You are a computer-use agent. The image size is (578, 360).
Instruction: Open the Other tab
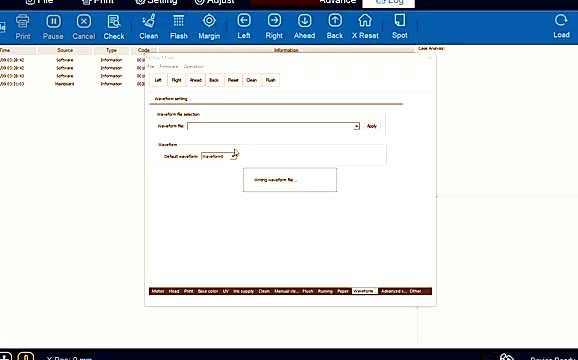click(415, 291)
